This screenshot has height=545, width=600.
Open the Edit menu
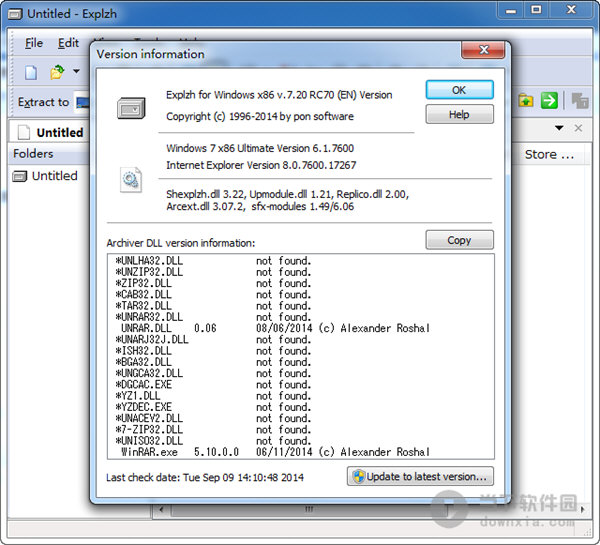(x=68, y=43)
